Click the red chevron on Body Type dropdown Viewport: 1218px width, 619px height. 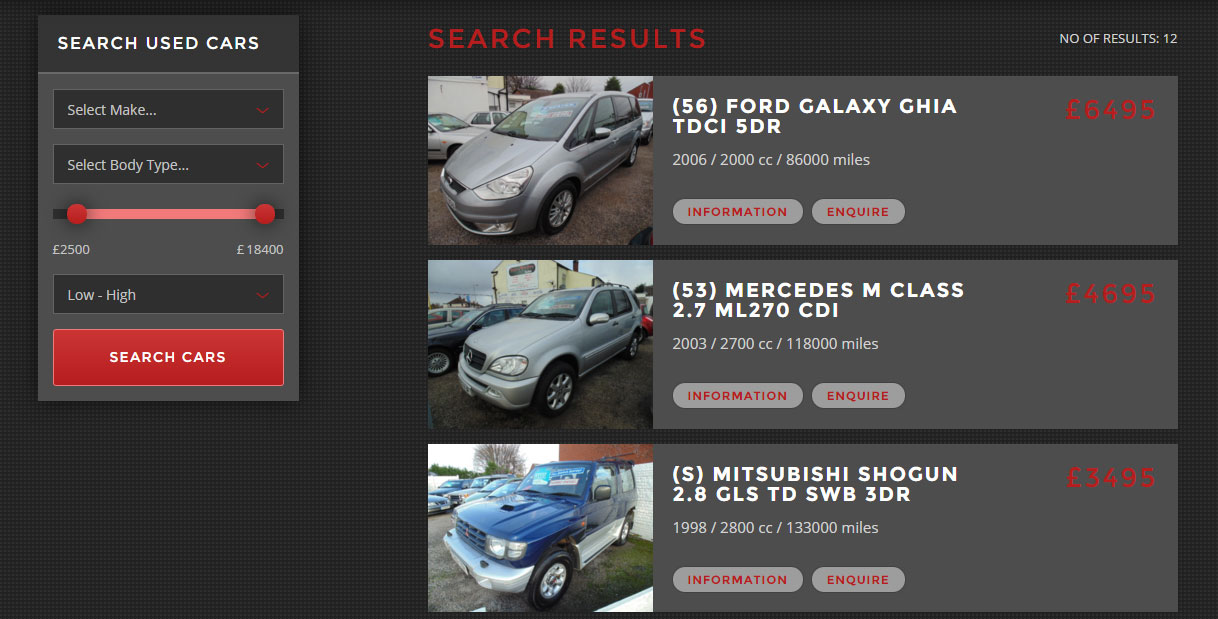tap(263, 165)
